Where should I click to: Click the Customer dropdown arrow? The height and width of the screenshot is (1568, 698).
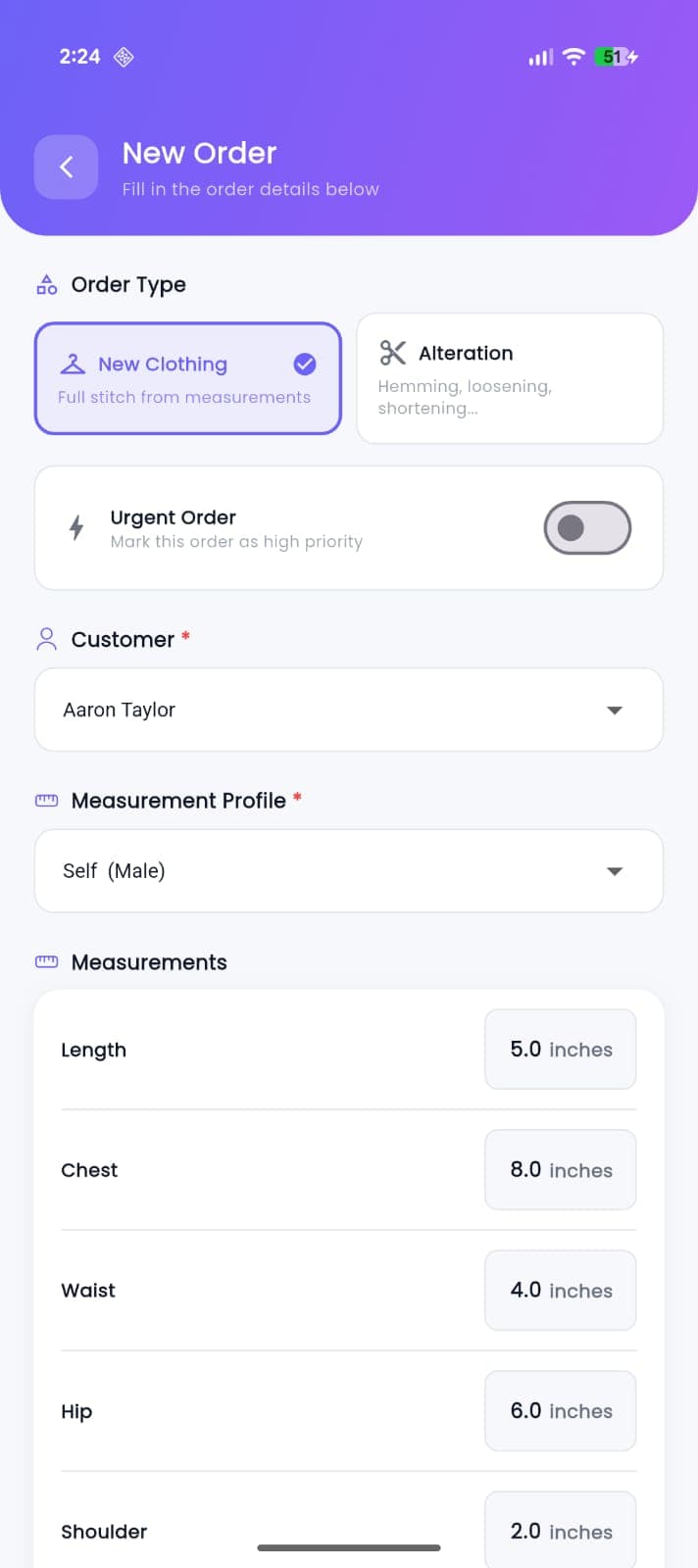click(615, 710)
